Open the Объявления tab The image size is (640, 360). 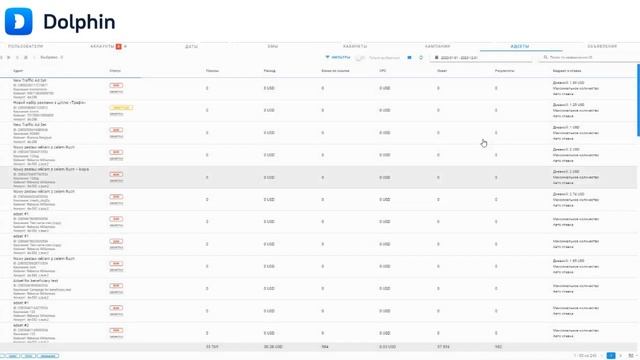(602, 47)
